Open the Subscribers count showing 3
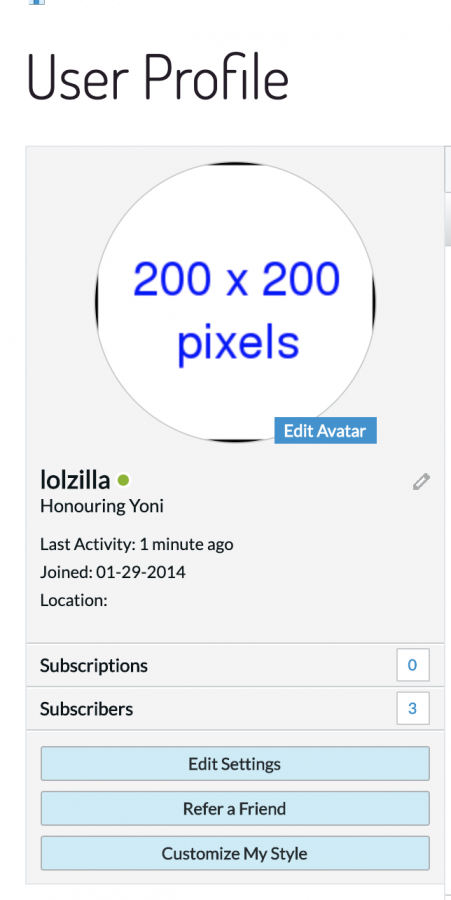The height and width of the screenshot is (900, 451). [413, 708]
